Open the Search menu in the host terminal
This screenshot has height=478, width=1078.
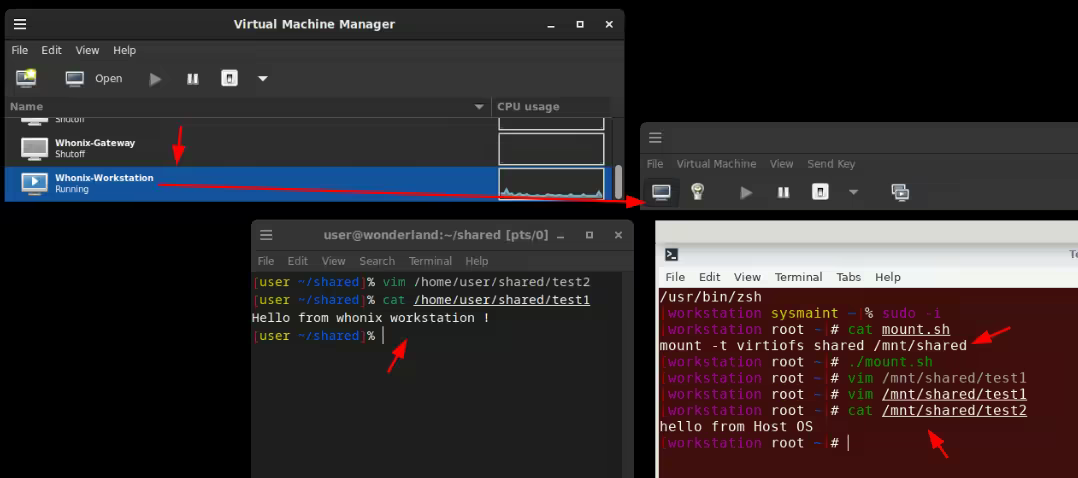point(377,261)
